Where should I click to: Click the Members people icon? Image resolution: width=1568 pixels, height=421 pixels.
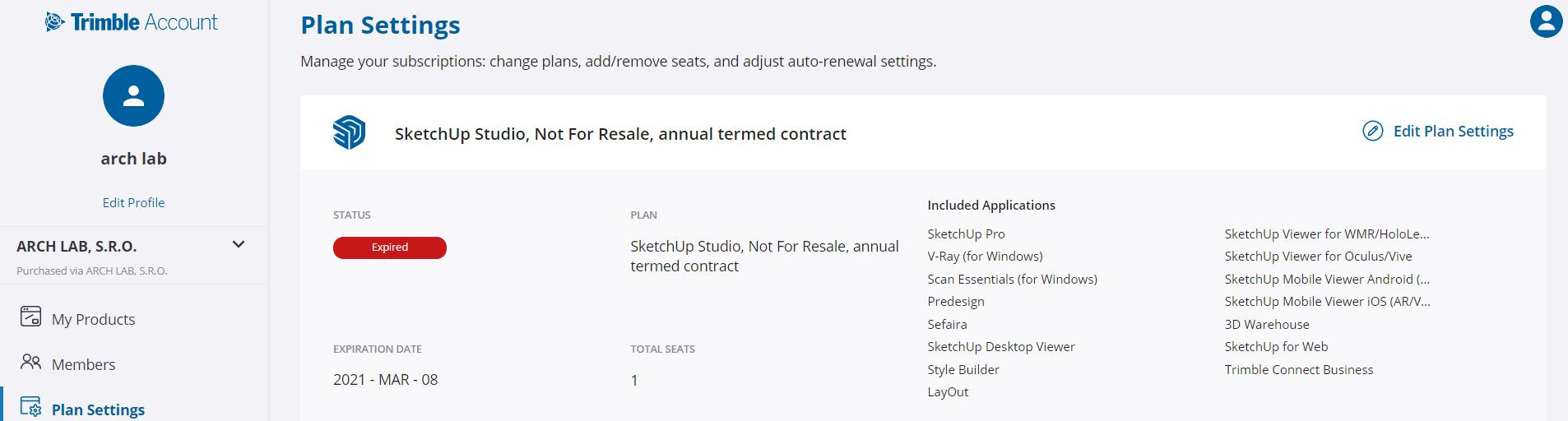tap(30, 362)
